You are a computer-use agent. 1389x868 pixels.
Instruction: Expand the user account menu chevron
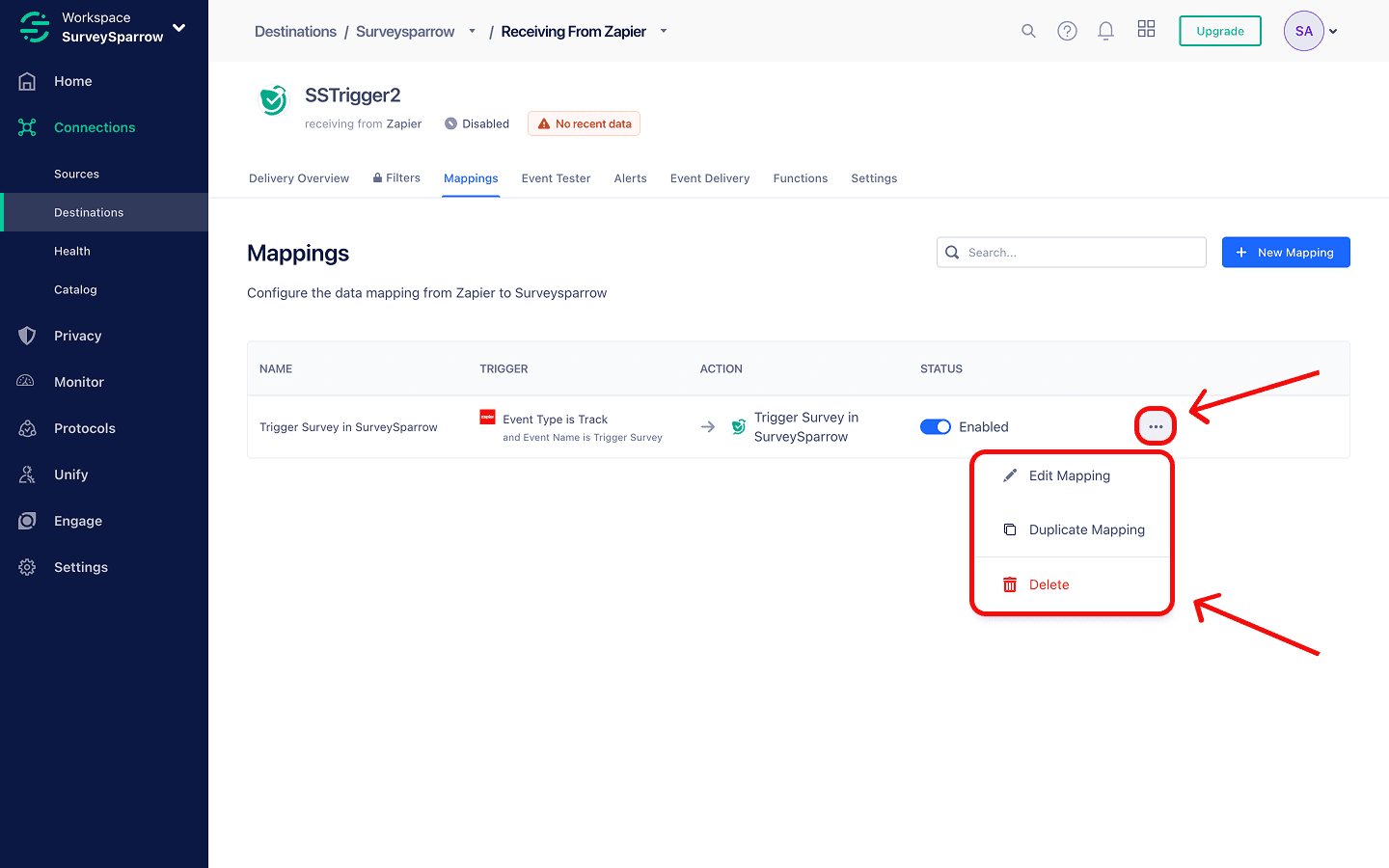(1333, 32)
